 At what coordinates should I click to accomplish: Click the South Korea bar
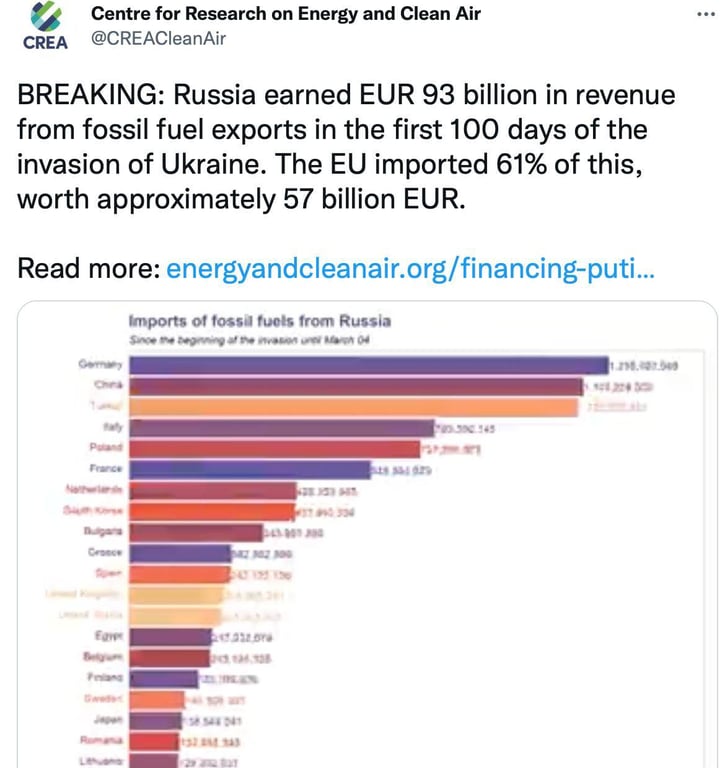pos(211,511)
